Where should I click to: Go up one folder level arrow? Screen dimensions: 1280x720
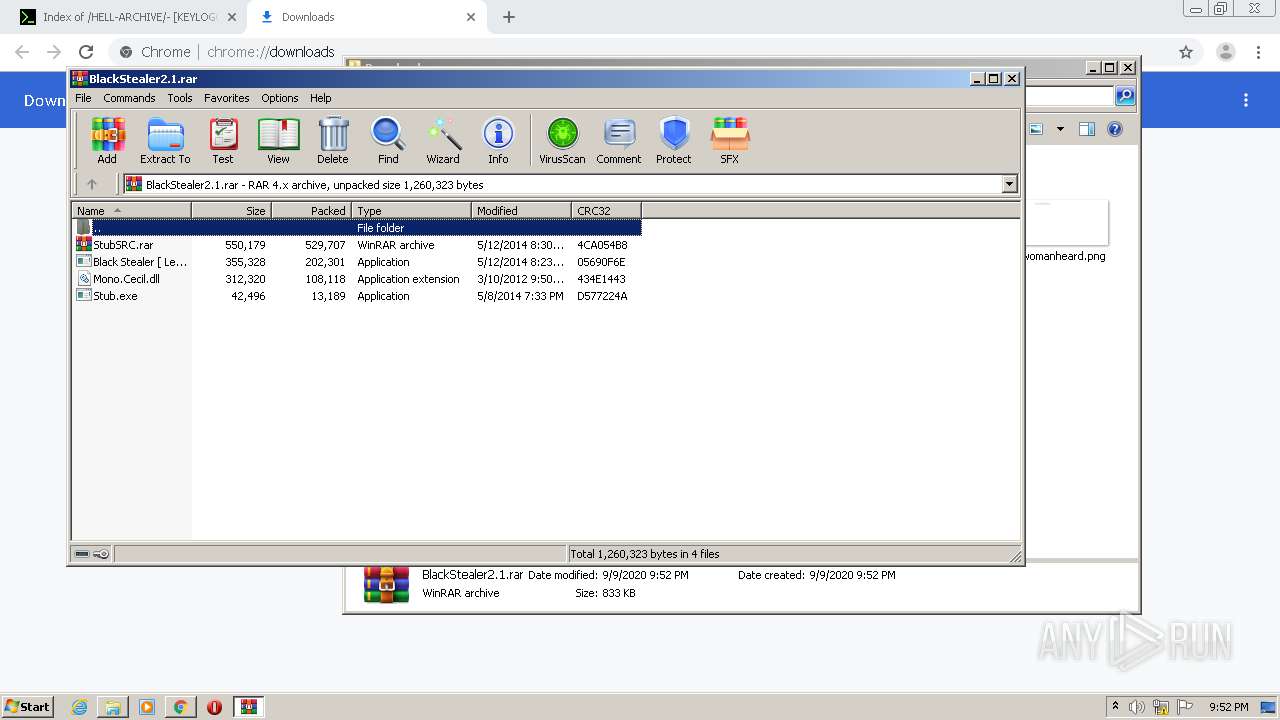pos(92,184)
